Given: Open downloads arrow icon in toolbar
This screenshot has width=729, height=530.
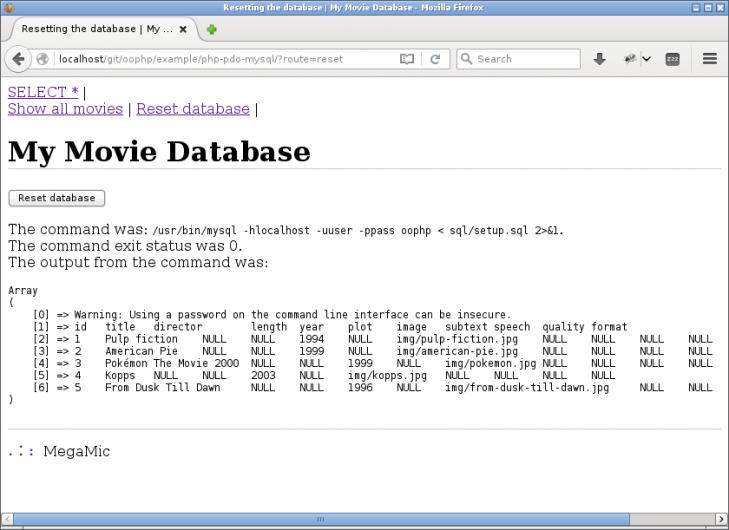Looking at the screenshot, I should pos(599,59).
